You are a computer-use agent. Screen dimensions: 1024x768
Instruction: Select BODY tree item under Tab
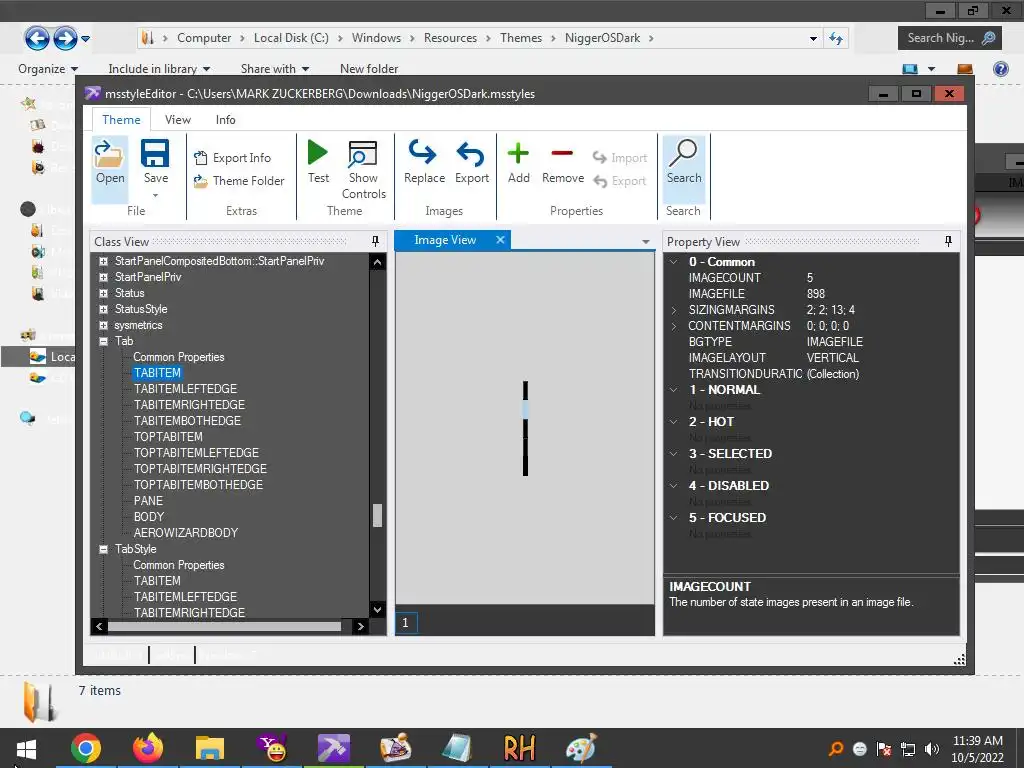(149, 517)
